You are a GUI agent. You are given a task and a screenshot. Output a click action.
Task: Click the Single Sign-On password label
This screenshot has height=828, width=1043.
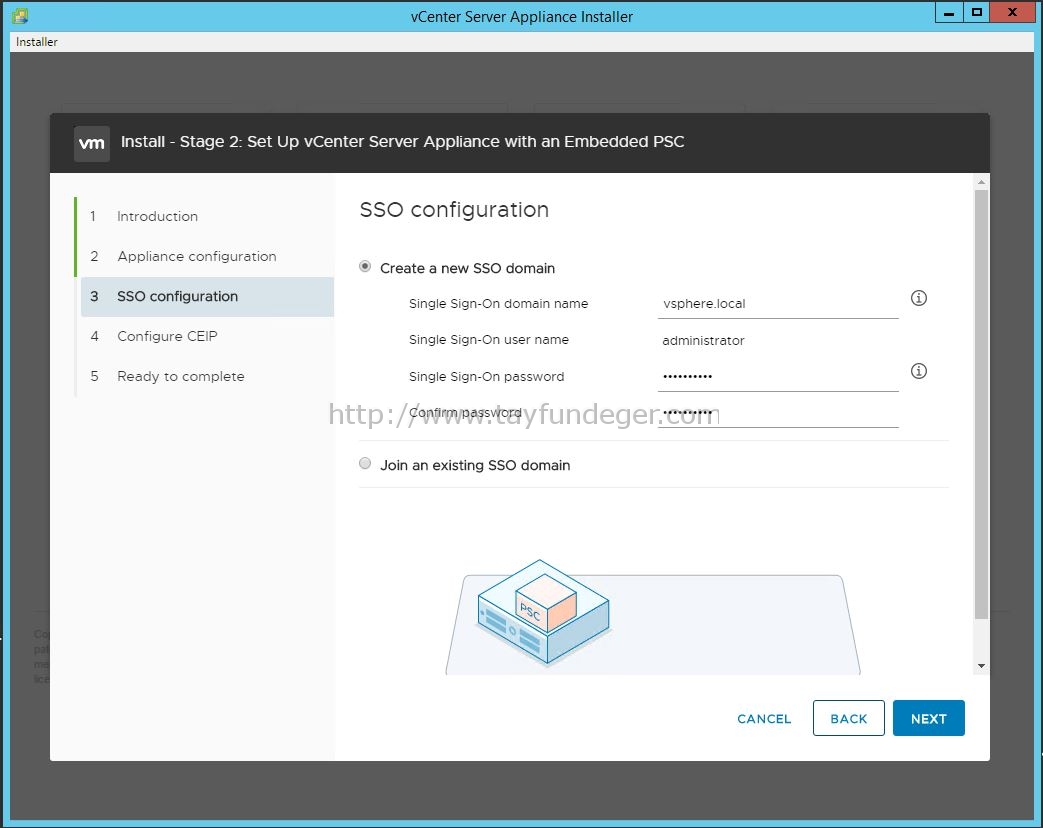pos(486,377)
